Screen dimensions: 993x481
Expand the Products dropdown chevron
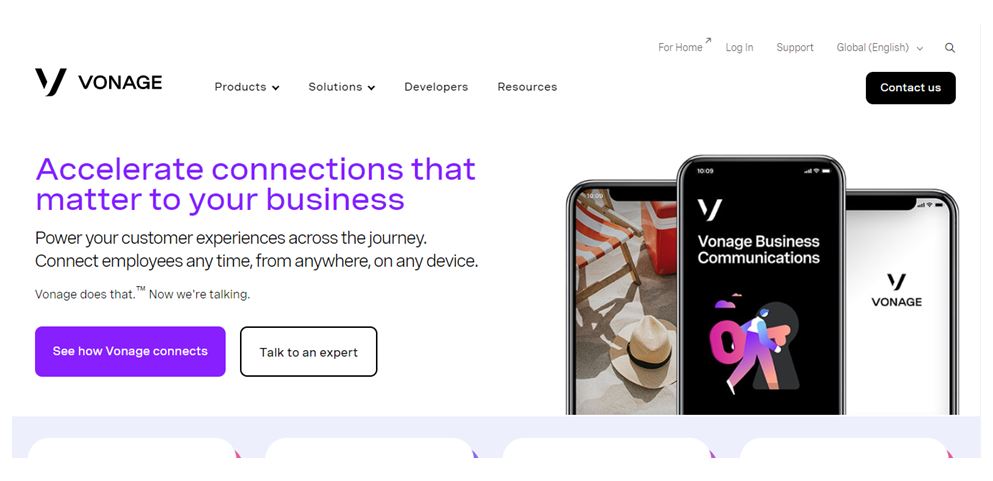[275, 88]
